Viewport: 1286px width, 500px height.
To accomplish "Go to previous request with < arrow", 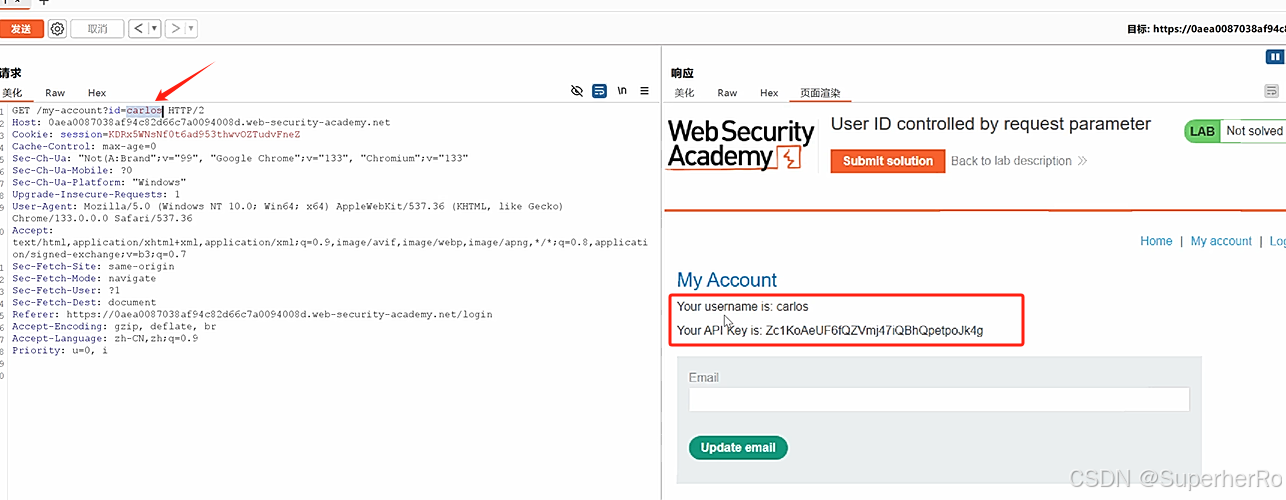I will click(x=138, y=29).
